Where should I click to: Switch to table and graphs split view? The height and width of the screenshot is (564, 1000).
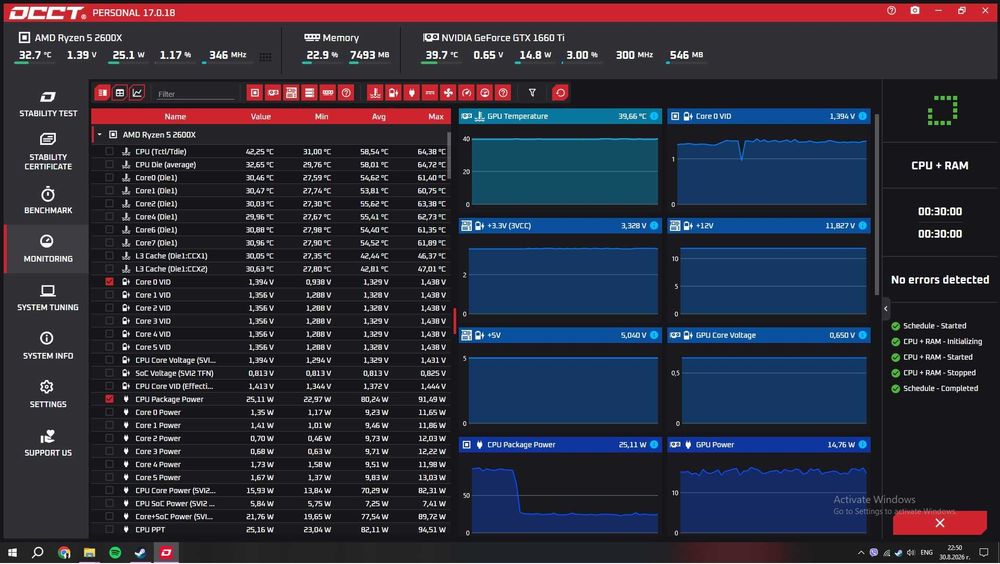(103, 93)
